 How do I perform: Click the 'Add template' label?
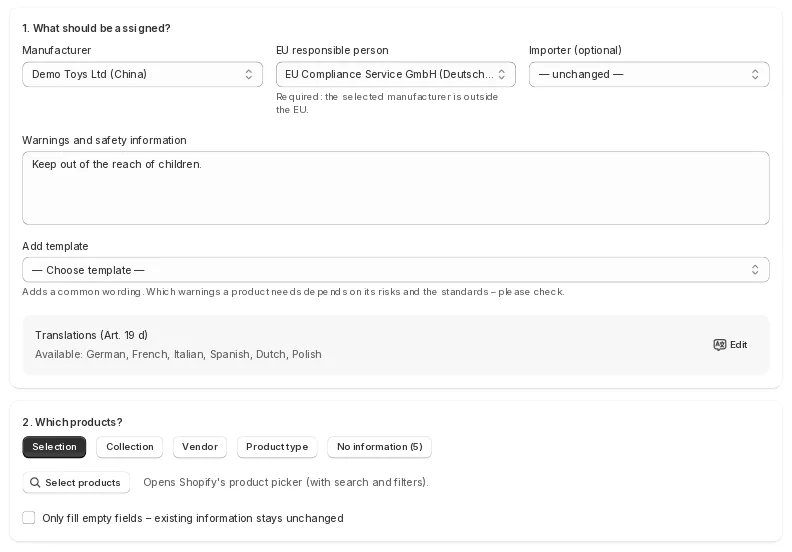[55, 246]
